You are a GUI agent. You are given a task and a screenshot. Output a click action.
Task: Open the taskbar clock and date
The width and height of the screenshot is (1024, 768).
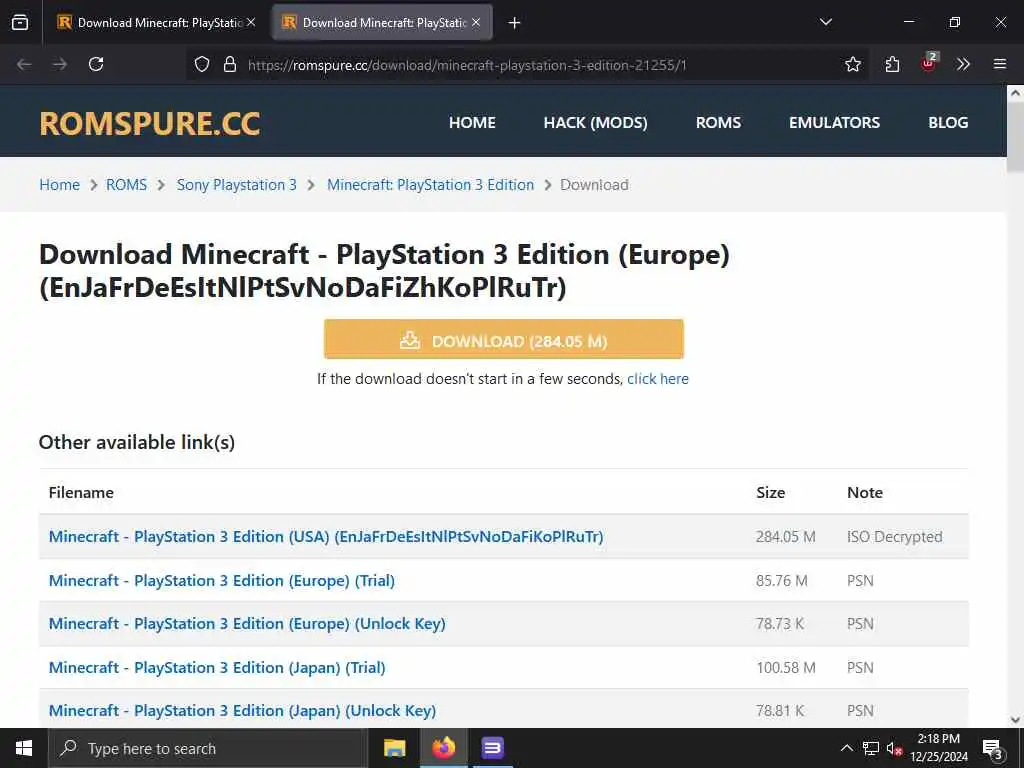939,748
